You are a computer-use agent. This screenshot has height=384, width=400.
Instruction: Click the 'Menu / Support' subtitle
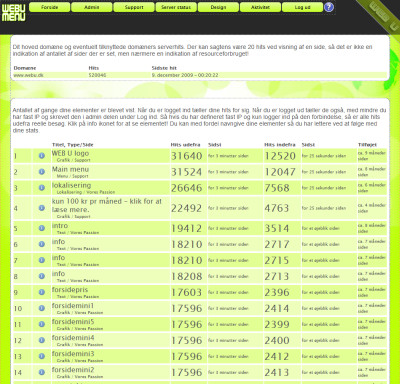point(72,176)
